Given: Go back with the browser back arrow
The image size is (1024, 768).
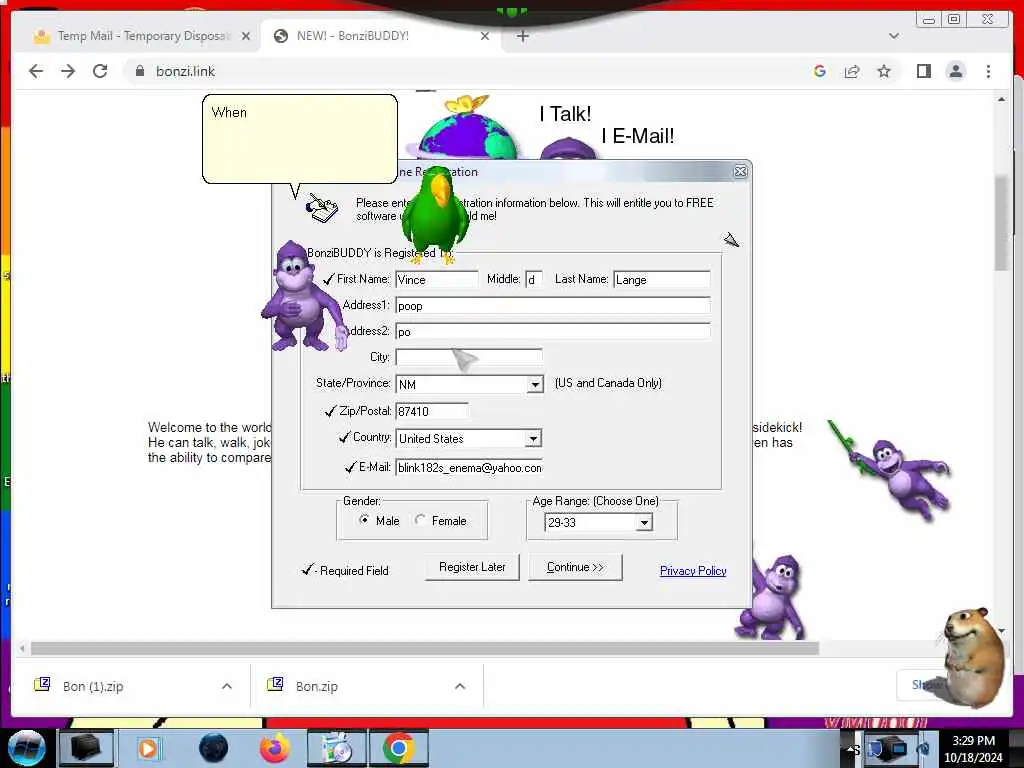Looking at the screenshot, I should (36, 71).
